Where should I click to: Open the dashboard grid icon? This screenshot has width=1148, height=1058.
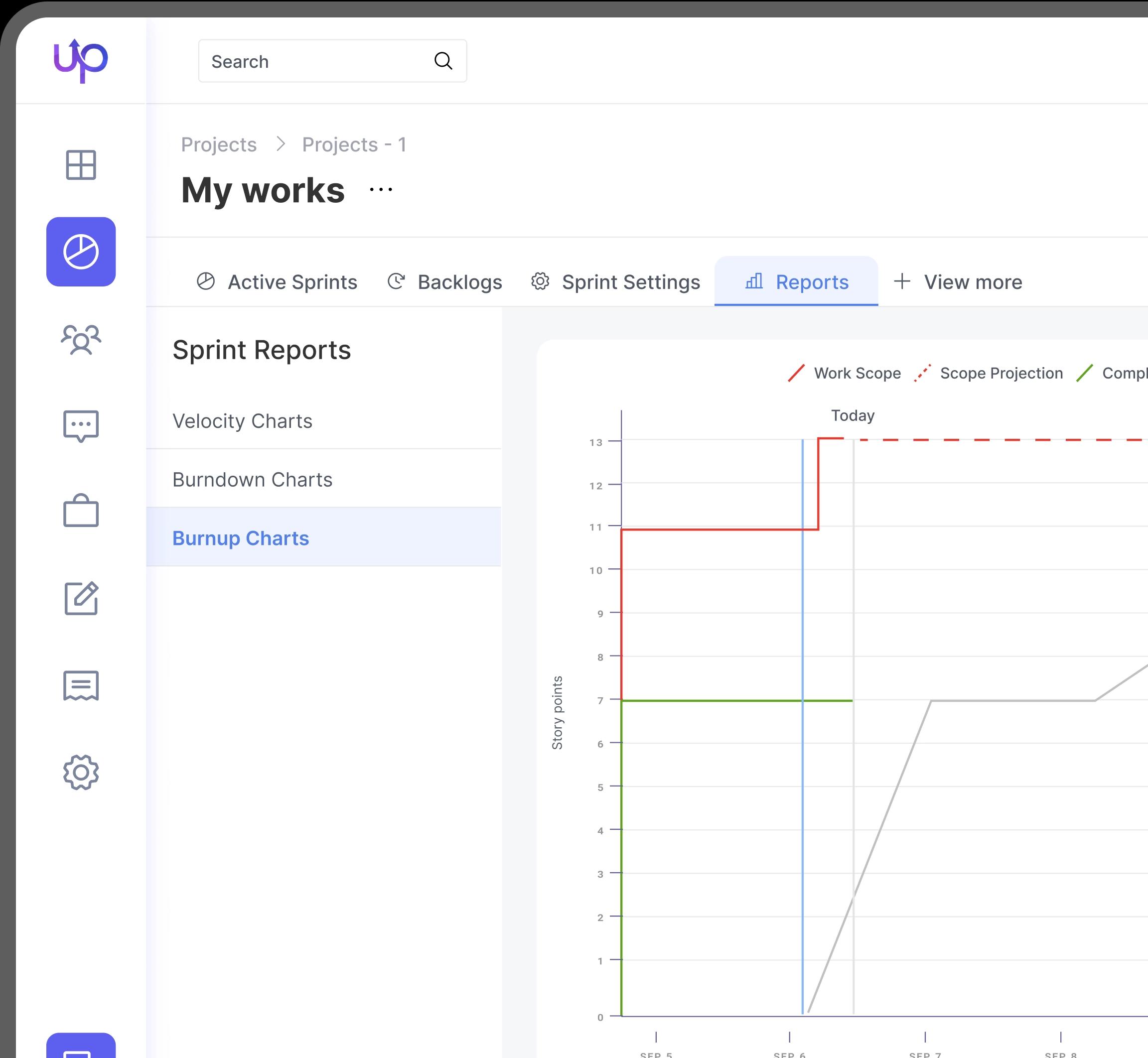[x=81, y=165]
